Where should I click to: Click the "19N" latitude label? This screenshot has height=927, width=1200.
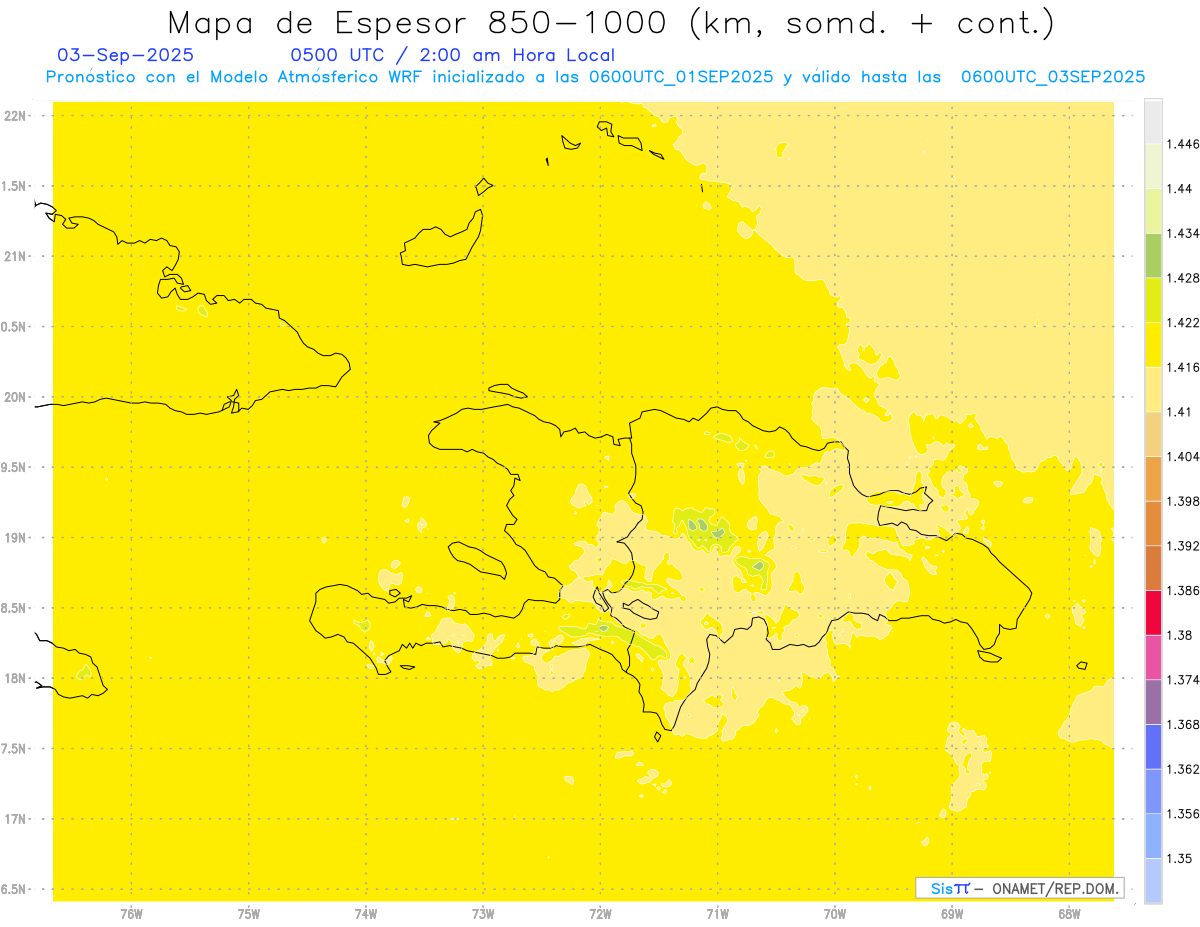coord(15,538)
